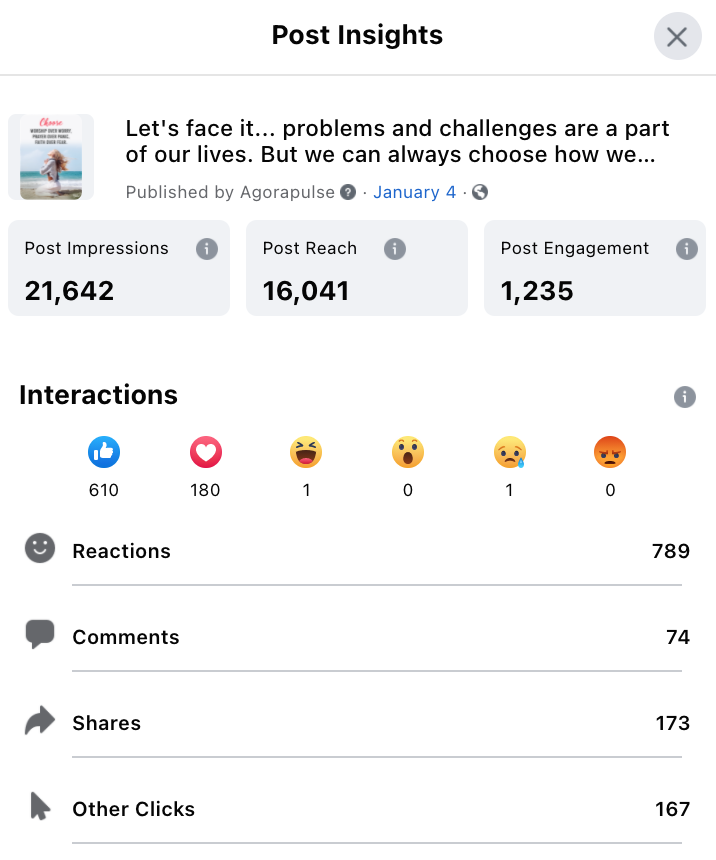The width and height of the screenshot is (716, 860).
Task: Select the Reactions row
Action: click(357, 551)
